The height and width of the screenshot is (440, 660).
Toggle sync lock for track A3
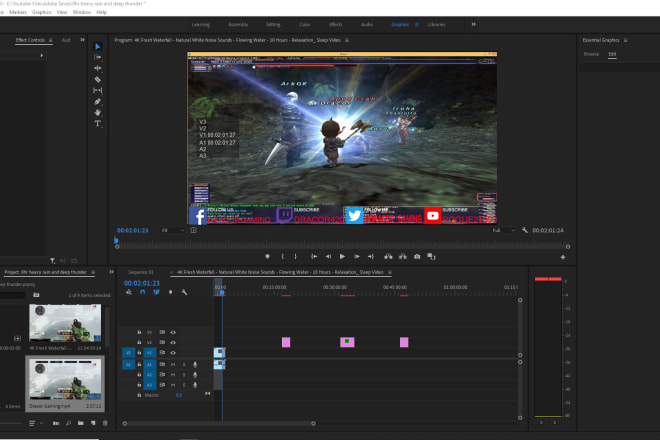click(162, 385)
